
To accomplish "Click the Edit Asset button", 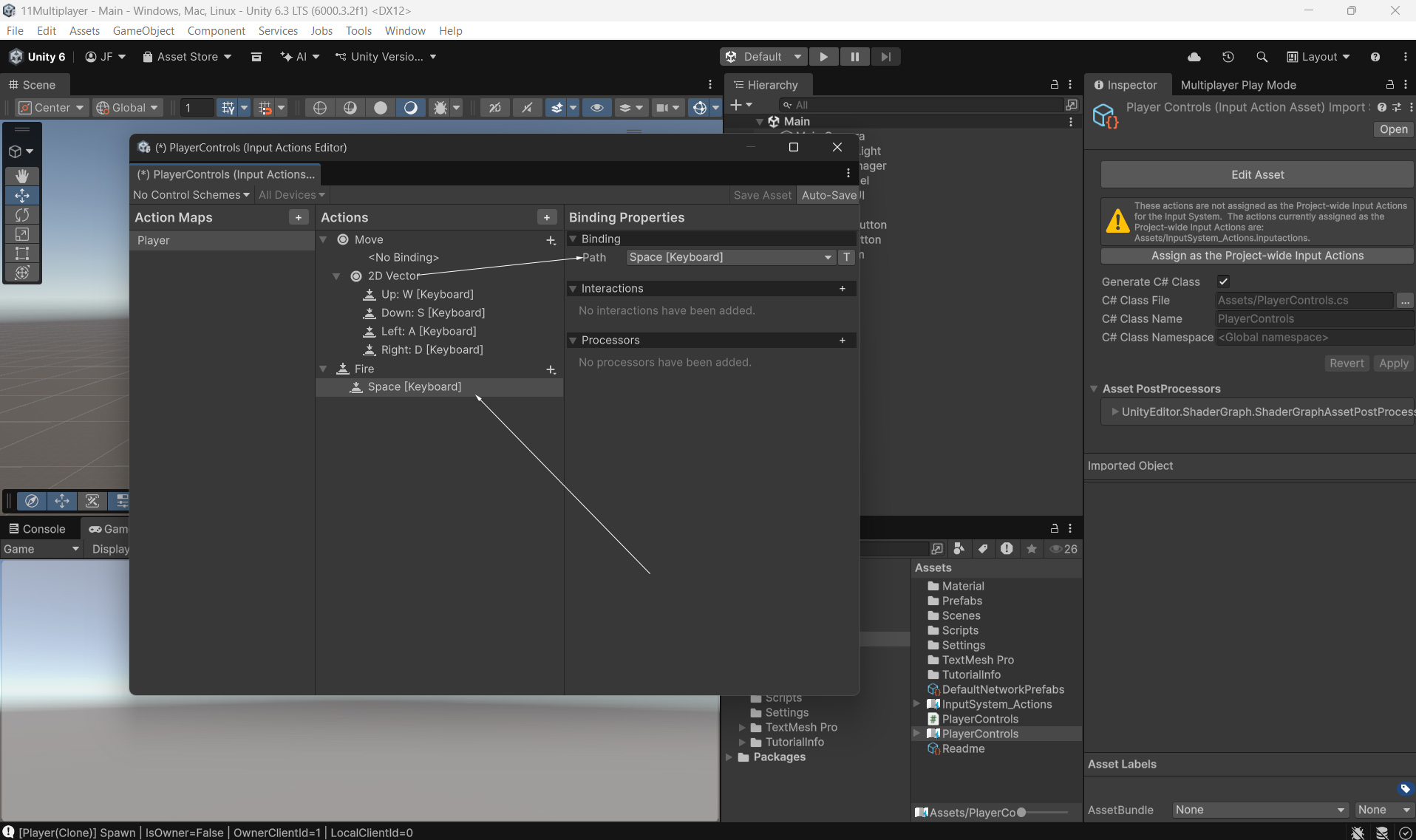I will point(1256,175).
